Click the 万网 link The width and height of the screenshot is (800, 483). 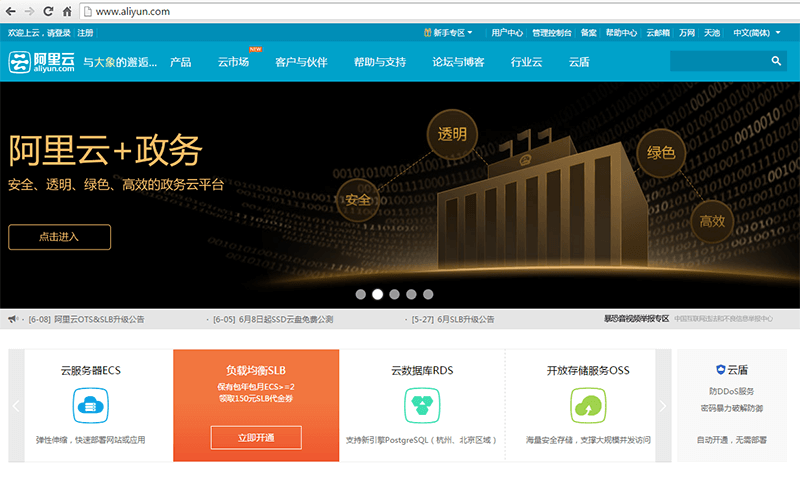pyautogui.click(x=687, y=33)
